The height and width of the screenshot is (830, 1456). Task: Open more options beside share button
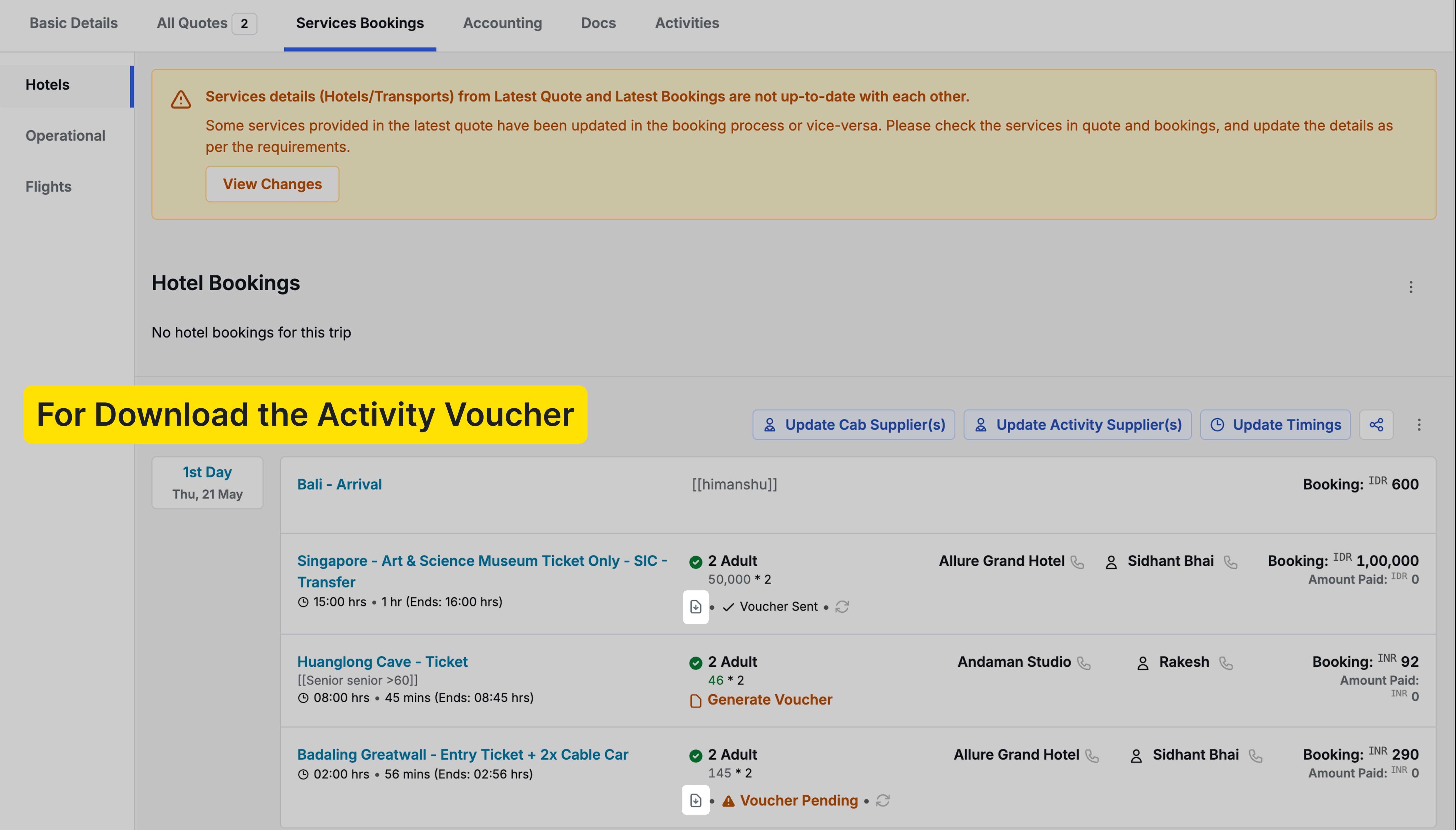point(1419,425)
